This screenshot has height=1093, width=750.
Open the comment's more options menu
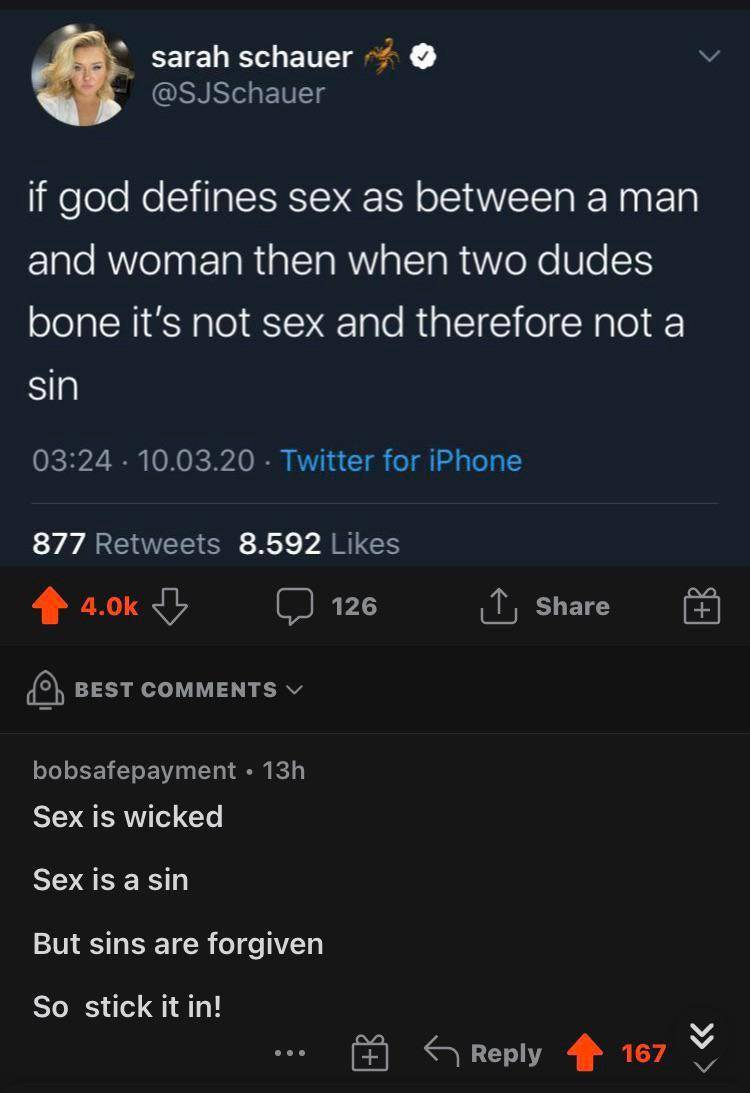click(x=289, y=1052)
